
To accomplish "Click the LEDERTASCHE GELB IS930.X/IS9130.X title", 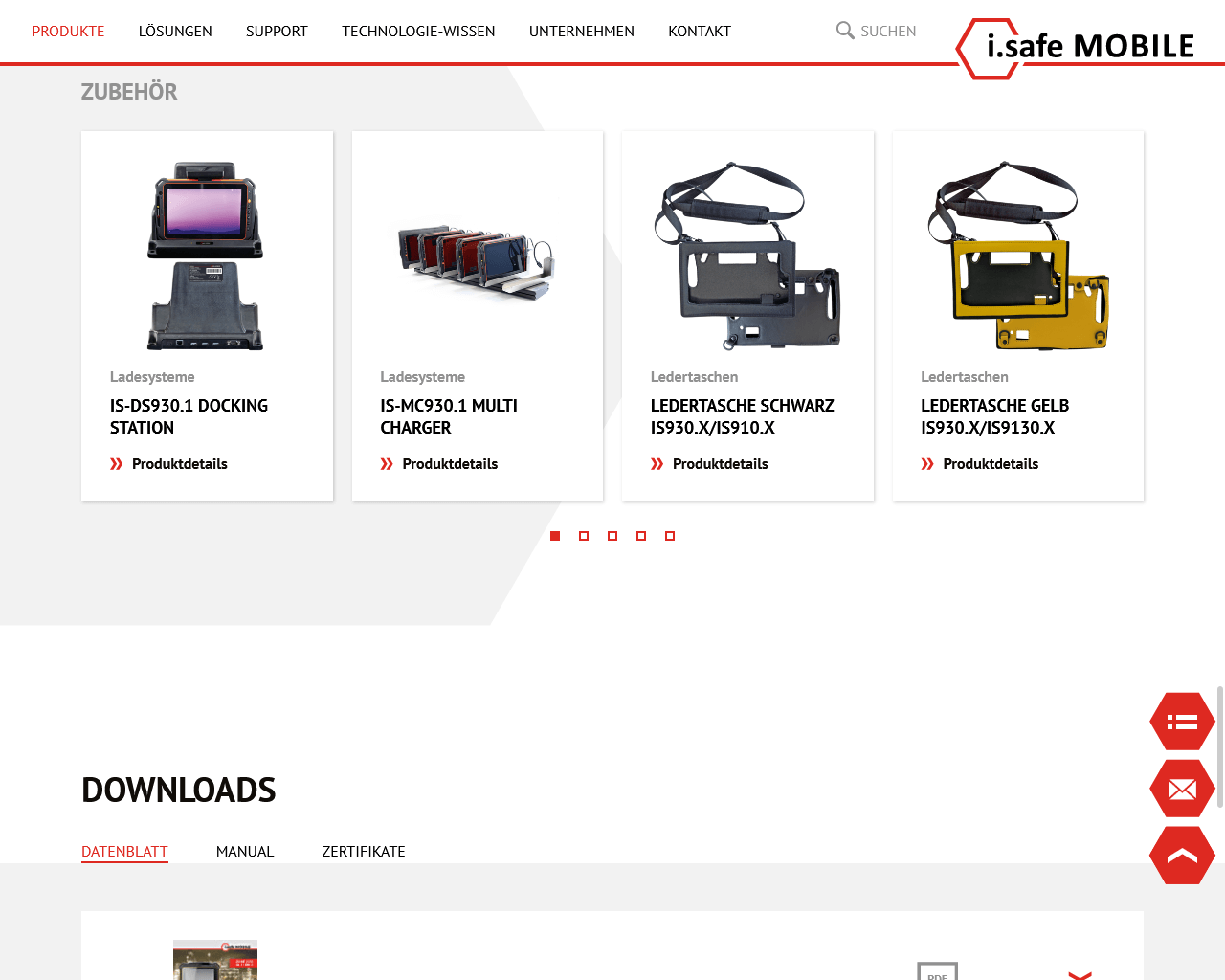I will coord(995,416).
